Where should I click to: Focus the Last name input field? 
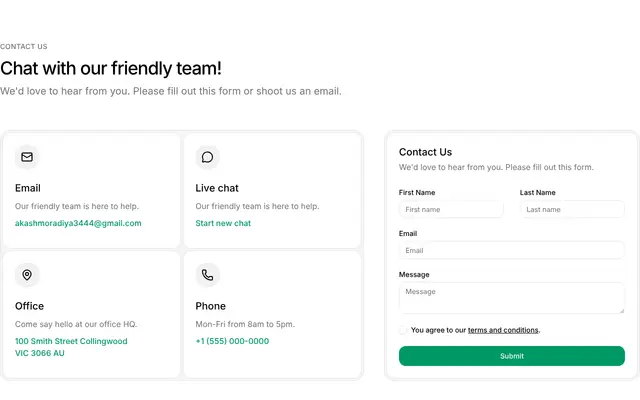572,209
